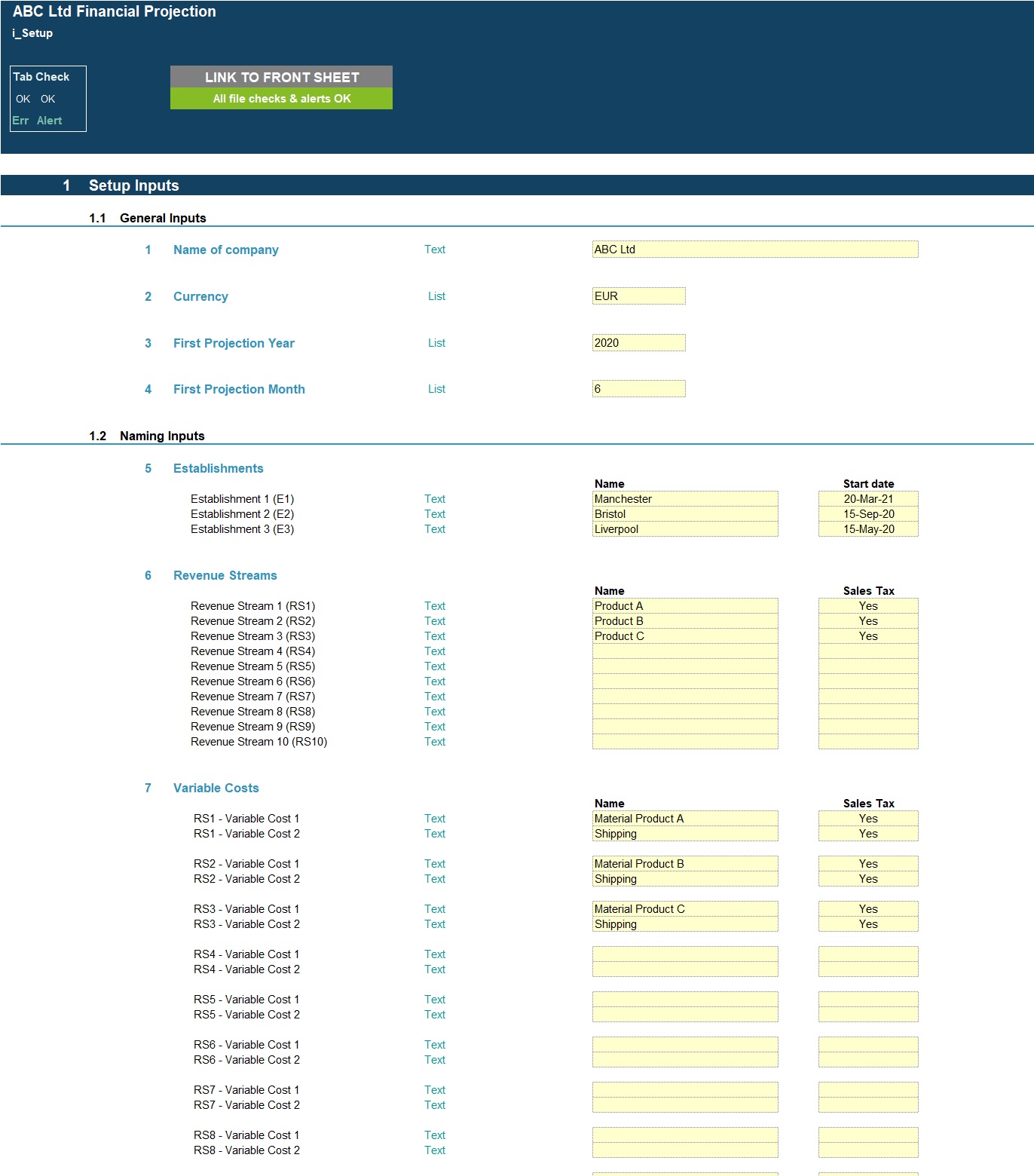The width and height of the screenshot is (1034, 1176).
Task: Select RS1 Variable Cost 2 Shipping cell
Action: 685,834
